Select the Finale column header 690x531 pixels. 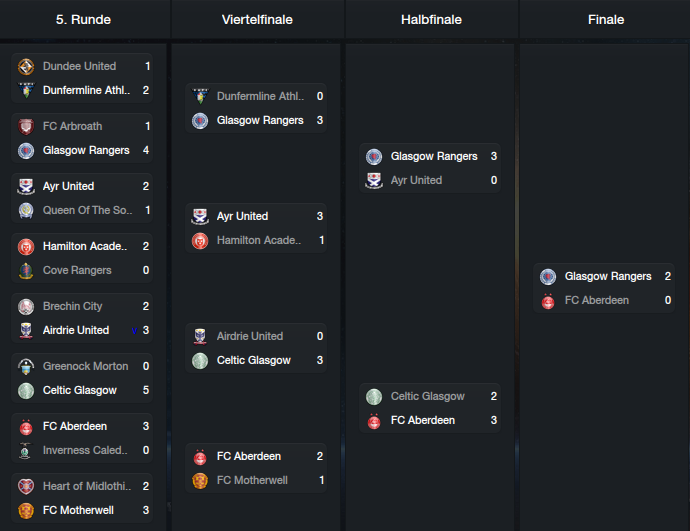[606, 19]
